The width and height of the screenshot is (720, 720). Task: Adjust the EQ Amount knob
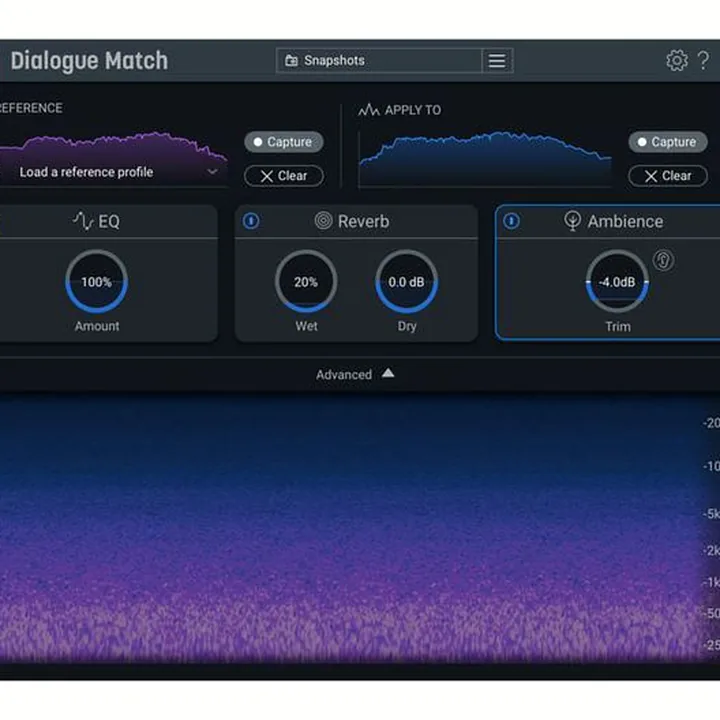[x=96, y=281]
